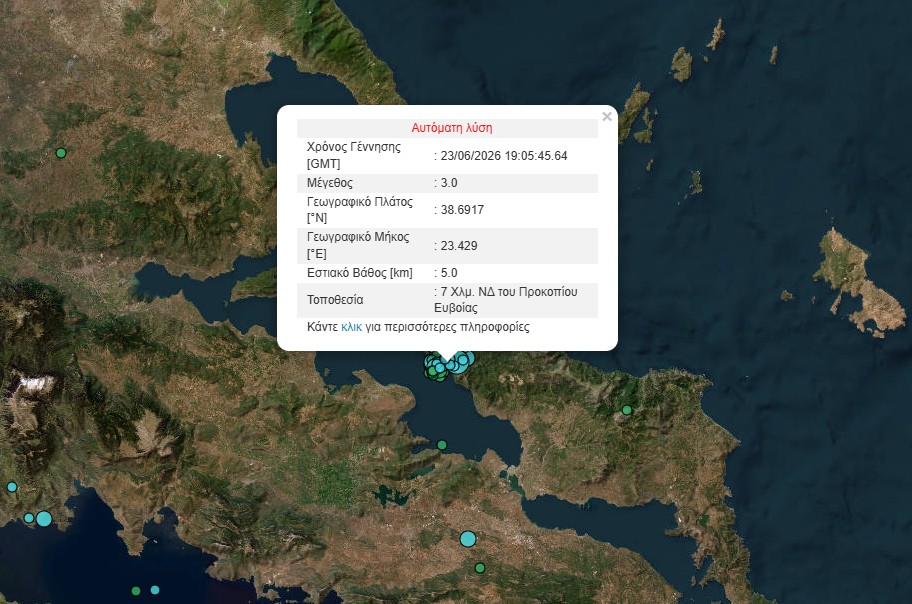Open the cyan marker at the bottom-left sea
912x604 pixels.
pyautogui.click(x=155, y=590)
